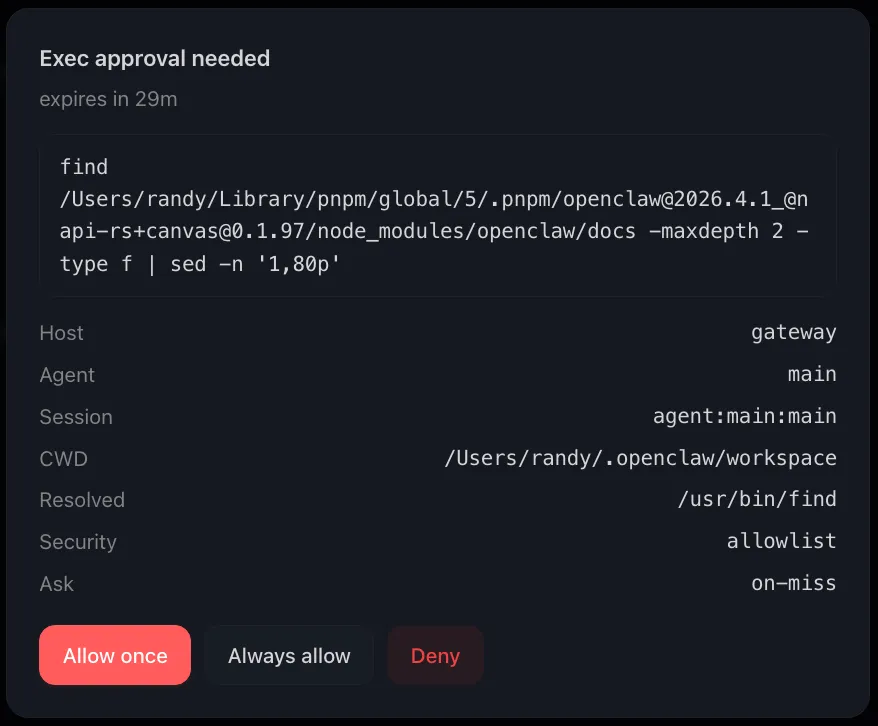Click the Ask row label
Image resolution: width=878 pixels, height=726 pixels.
point(57,584)
